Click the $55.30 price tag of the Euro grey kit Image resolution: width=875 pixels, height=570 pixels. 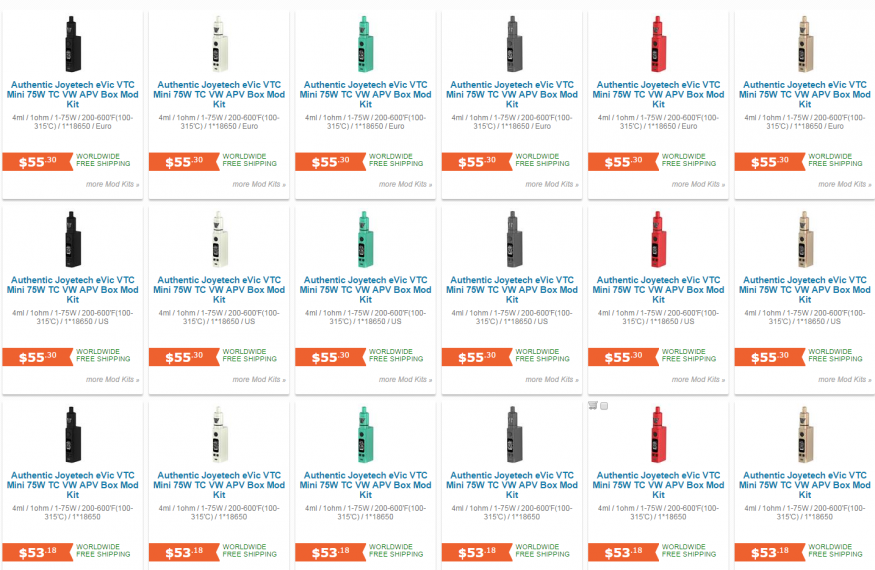477,162
